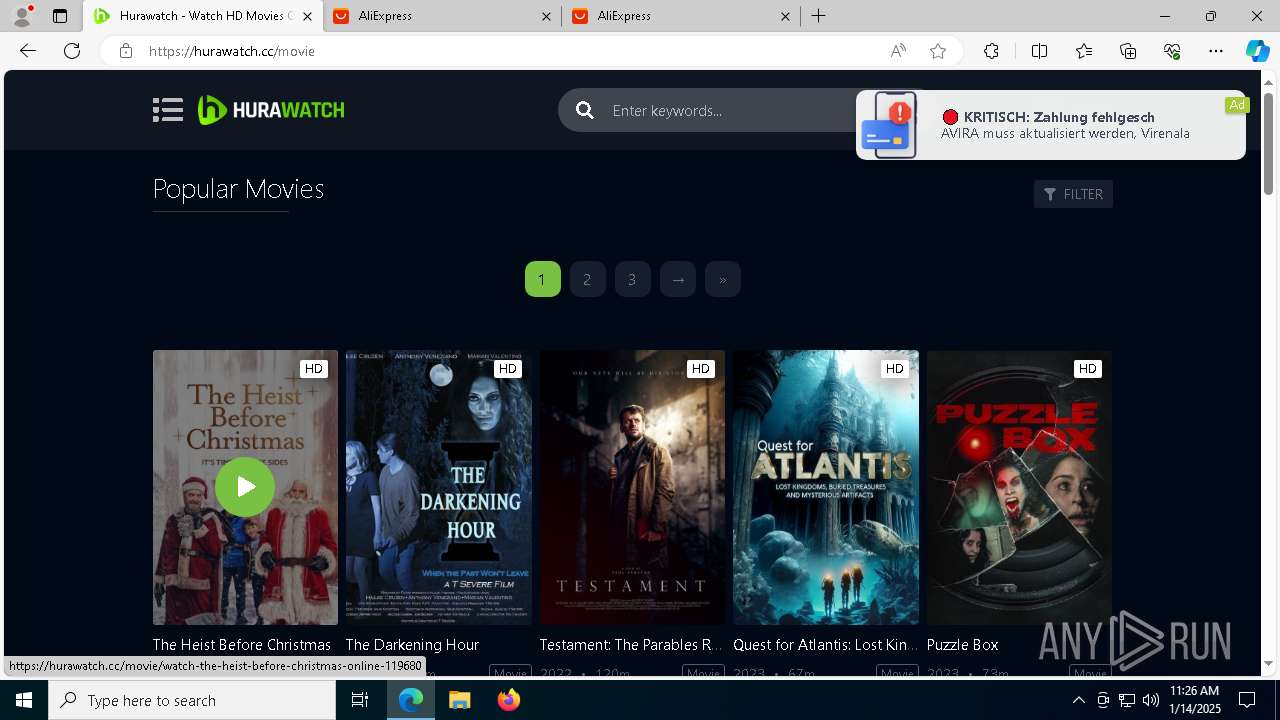Click the Hurawatch logo
This screenshot has height=720, width=1280.
tap(271, 110)
